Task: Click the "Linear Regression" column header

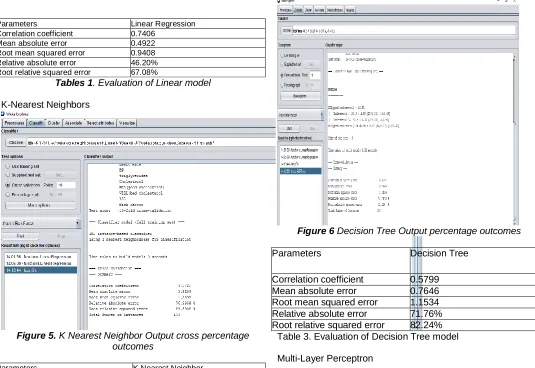Action: pyautogui.click(x=198, y=24)
